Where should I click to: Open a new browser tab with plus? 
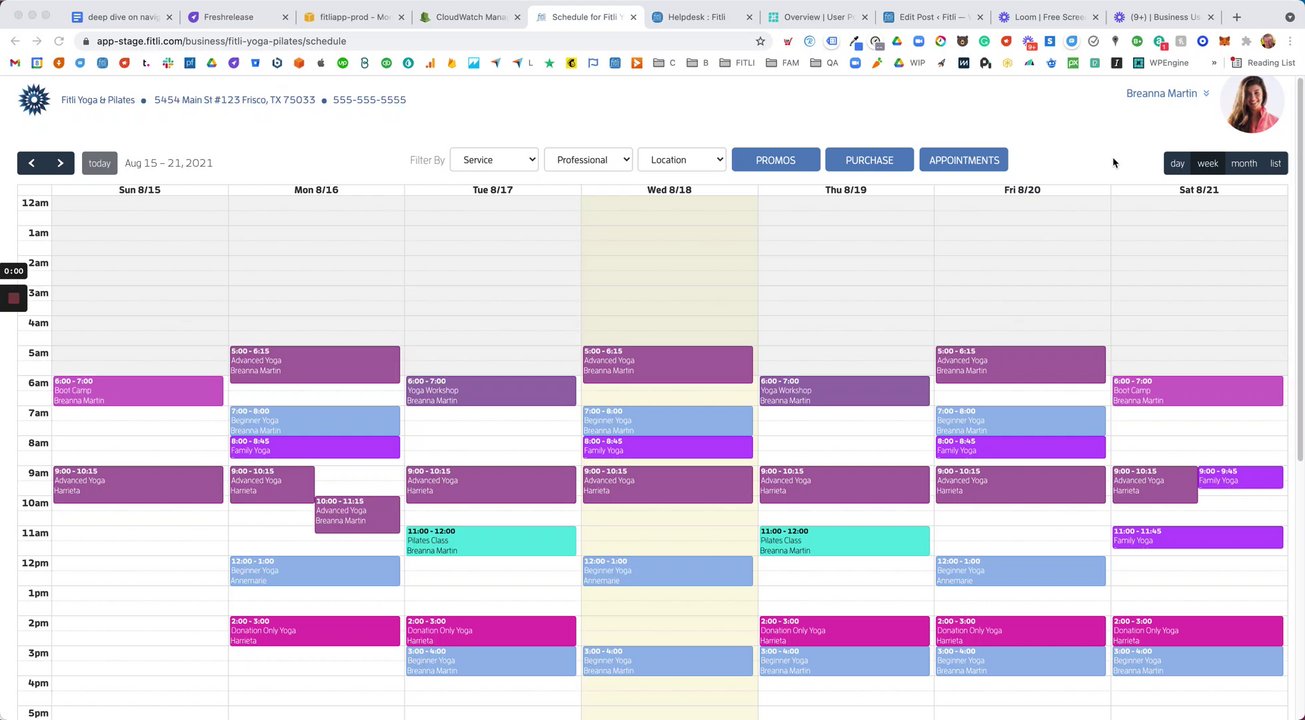pos(1237,17)
